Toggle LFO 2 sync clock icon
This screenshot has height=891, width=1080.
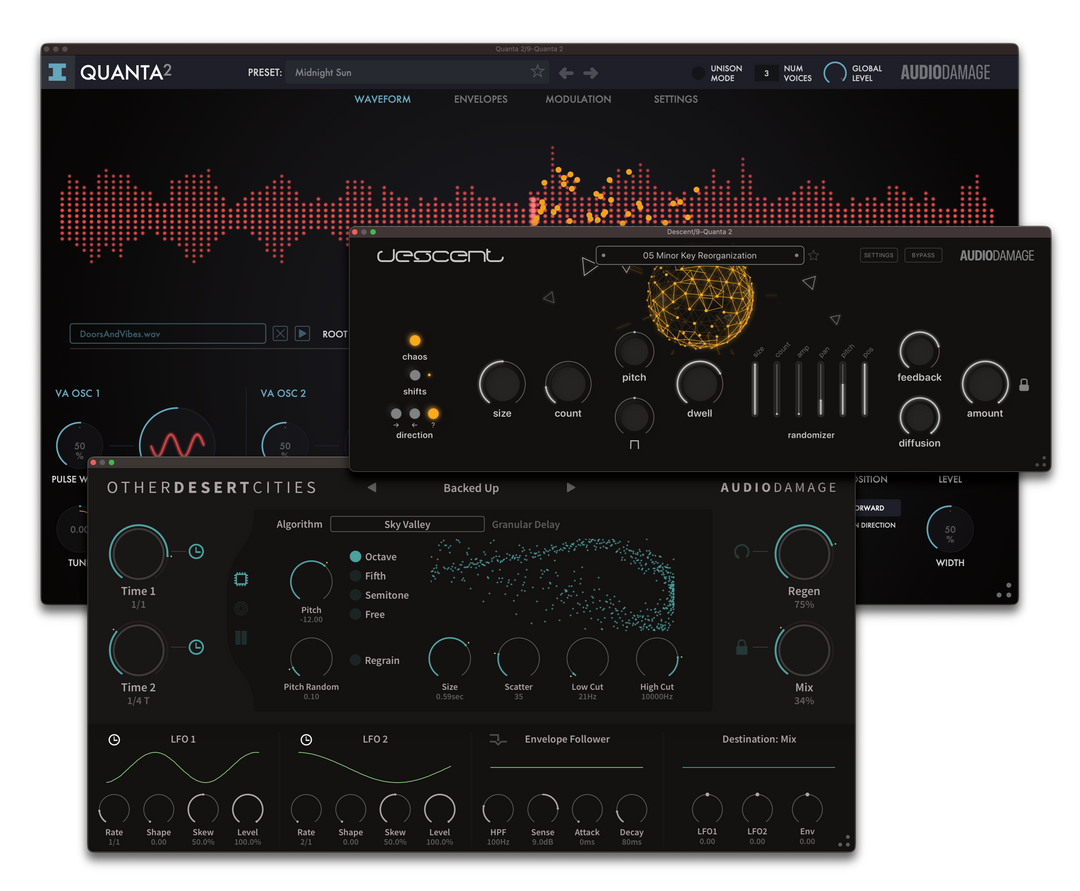pyautogui.click(x=307, y=740)
